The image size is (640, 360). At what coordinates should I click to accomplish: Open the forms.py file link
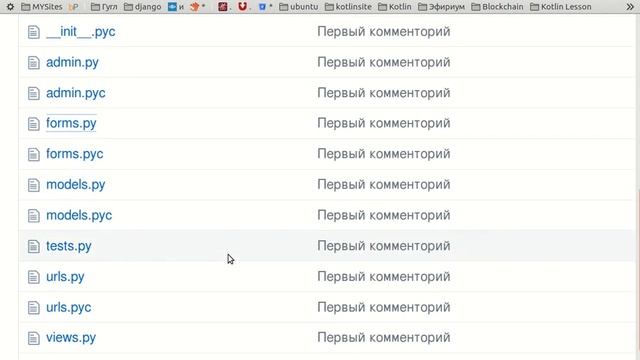(x=71, y=123)
